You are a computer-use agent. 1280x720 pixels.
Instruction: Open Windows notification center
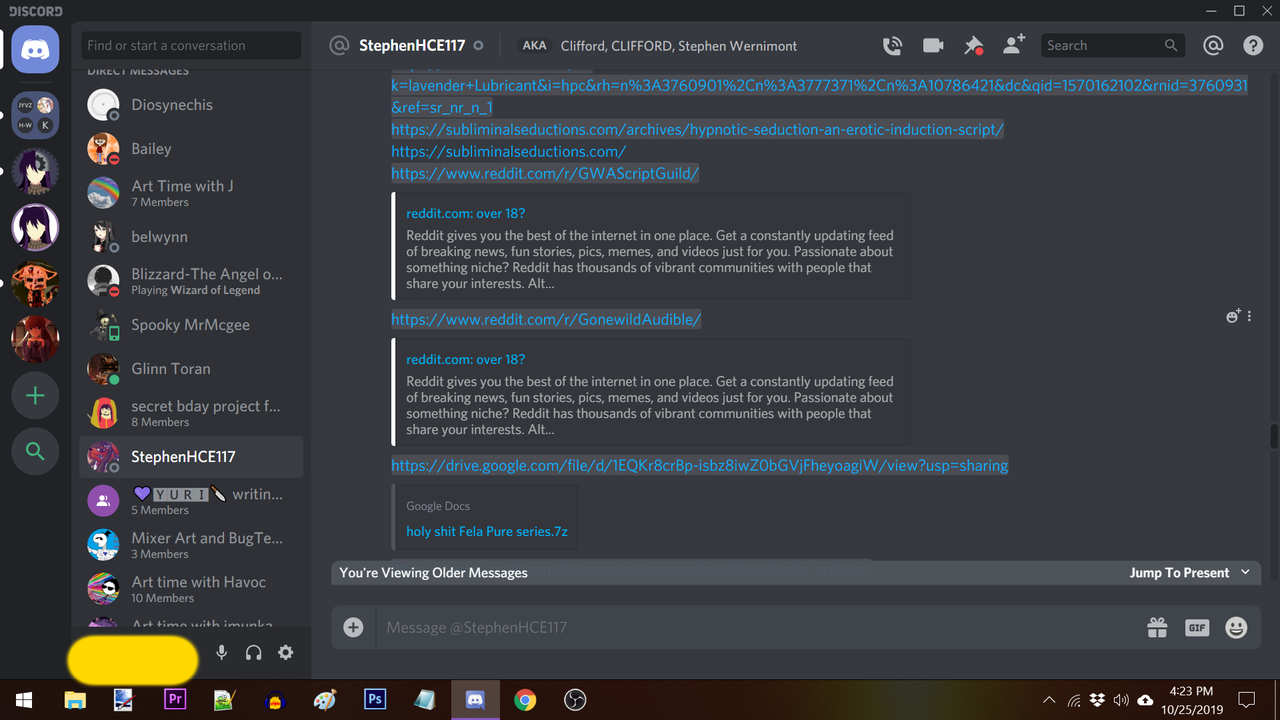click(1247, 700)
